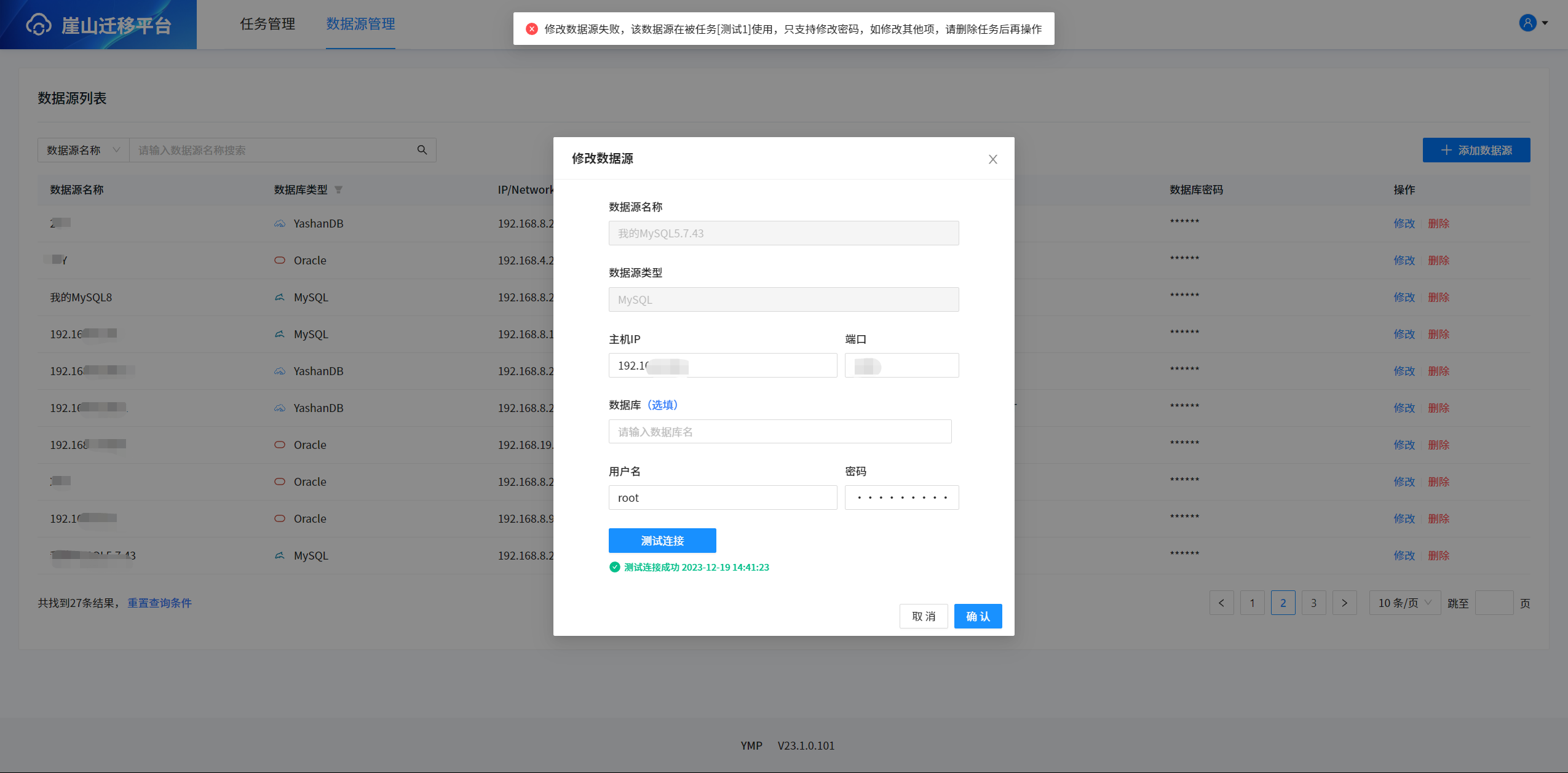Click the 添加数据源 button

pos(1476,149)
